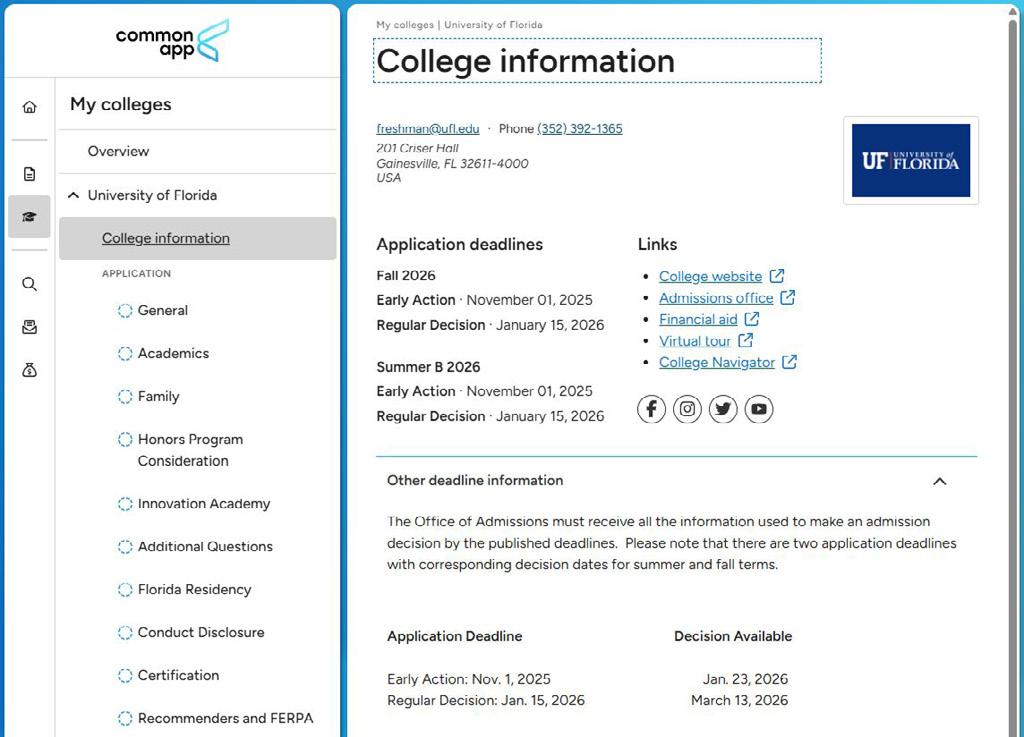
Task: Click the external link icon beside Financial aid
Action: pos(752,319)
